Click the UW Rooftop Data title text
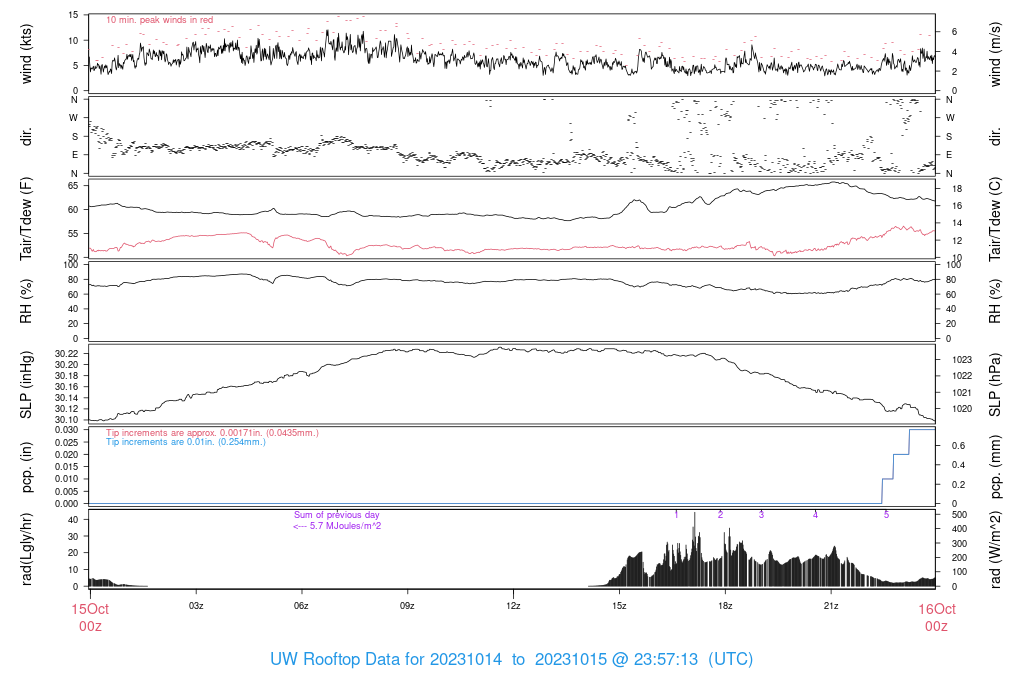 [x=511, y=660]
